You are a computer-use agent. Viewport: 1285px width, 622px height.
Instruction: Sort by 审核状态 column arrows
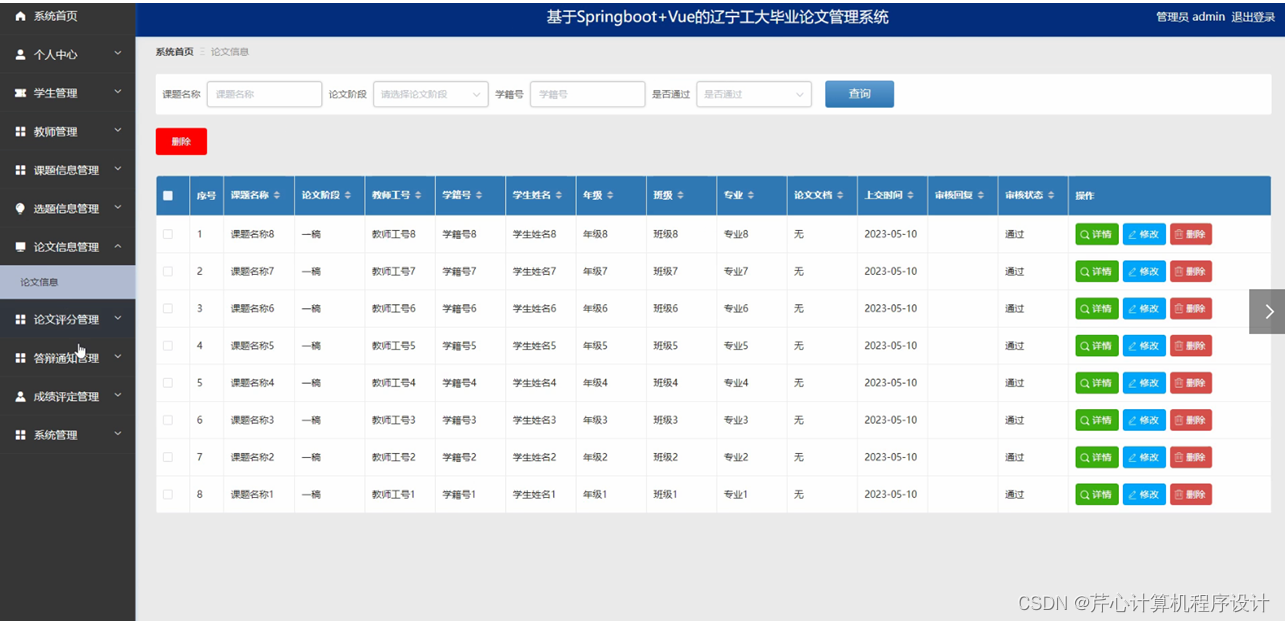pyautogui.click(x=1051, y=195)
